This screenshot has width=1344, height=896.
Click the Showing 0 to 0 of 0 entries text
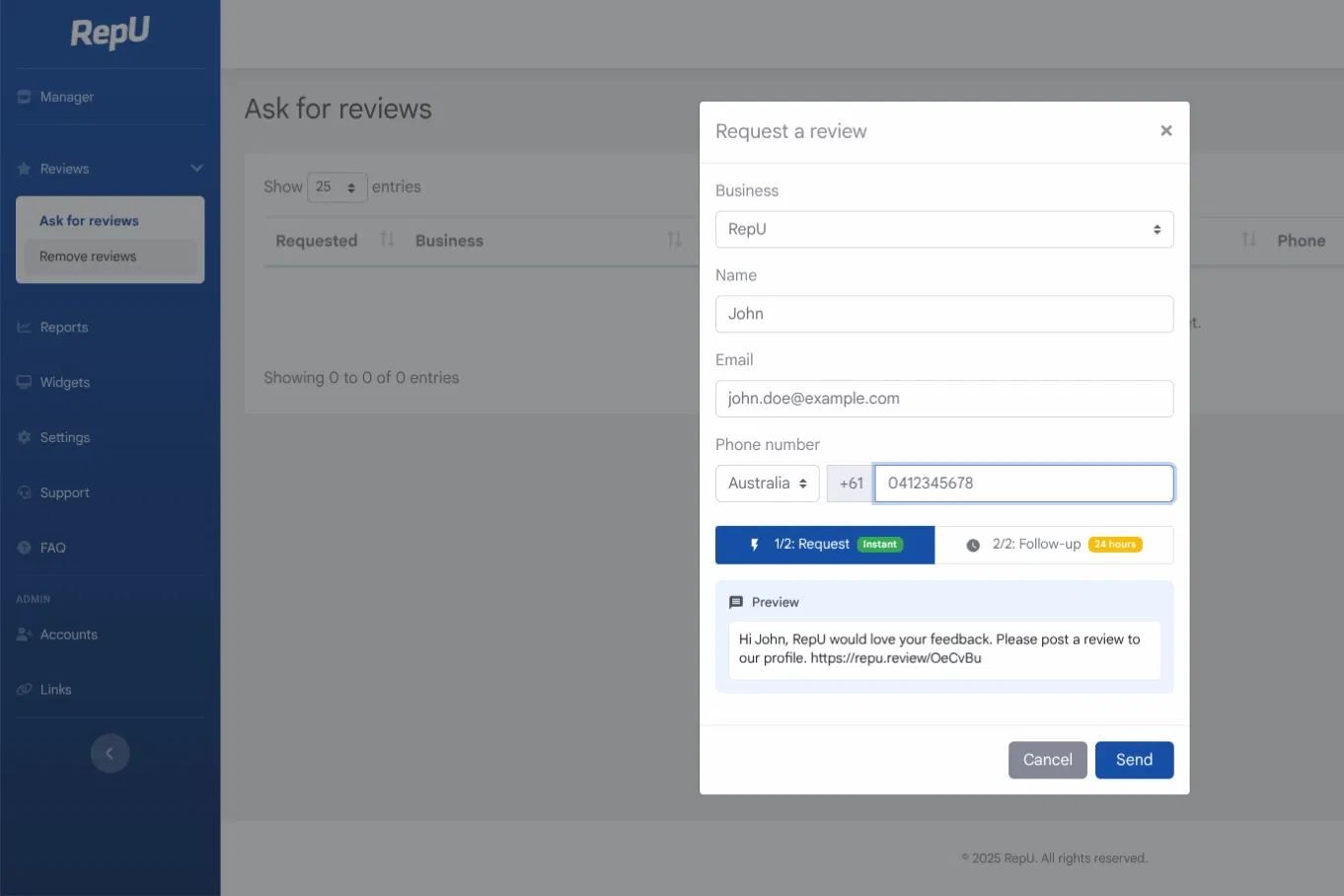[x=361, y=378]
